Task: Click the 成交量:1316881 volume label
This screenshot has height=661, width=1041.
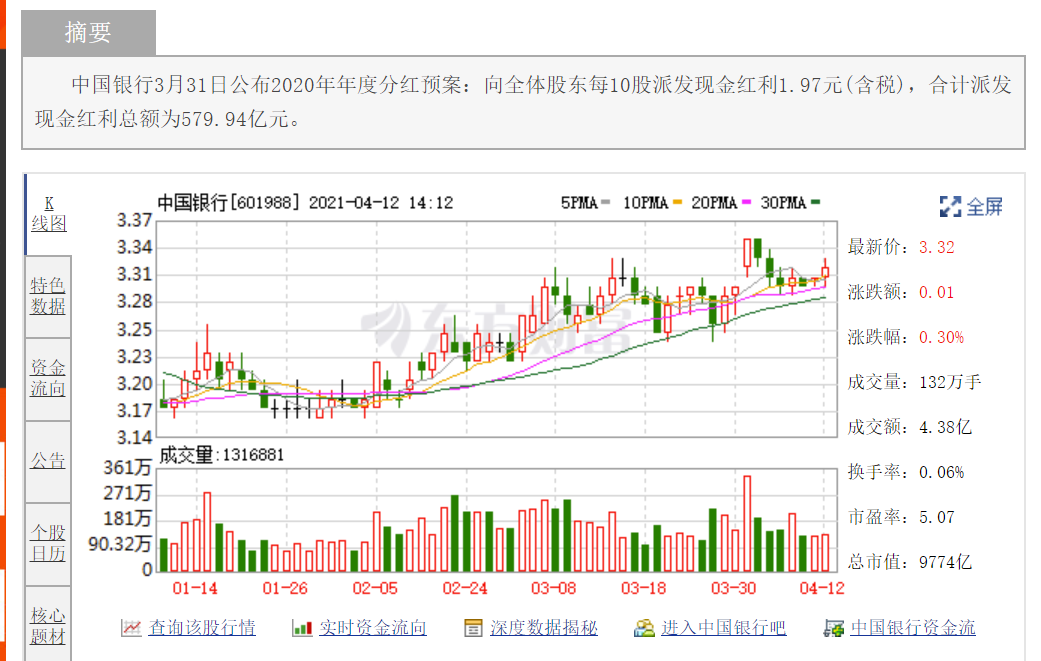Action: point(222,455)
